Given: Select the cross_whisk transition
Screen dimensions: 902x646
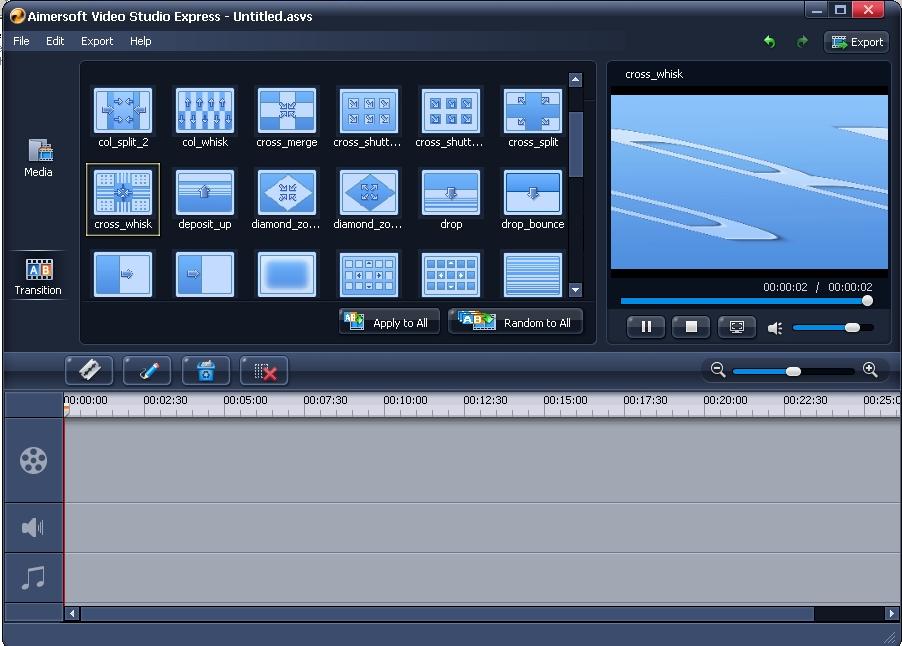Looking at the screenshot, I should tap(123, 200).
